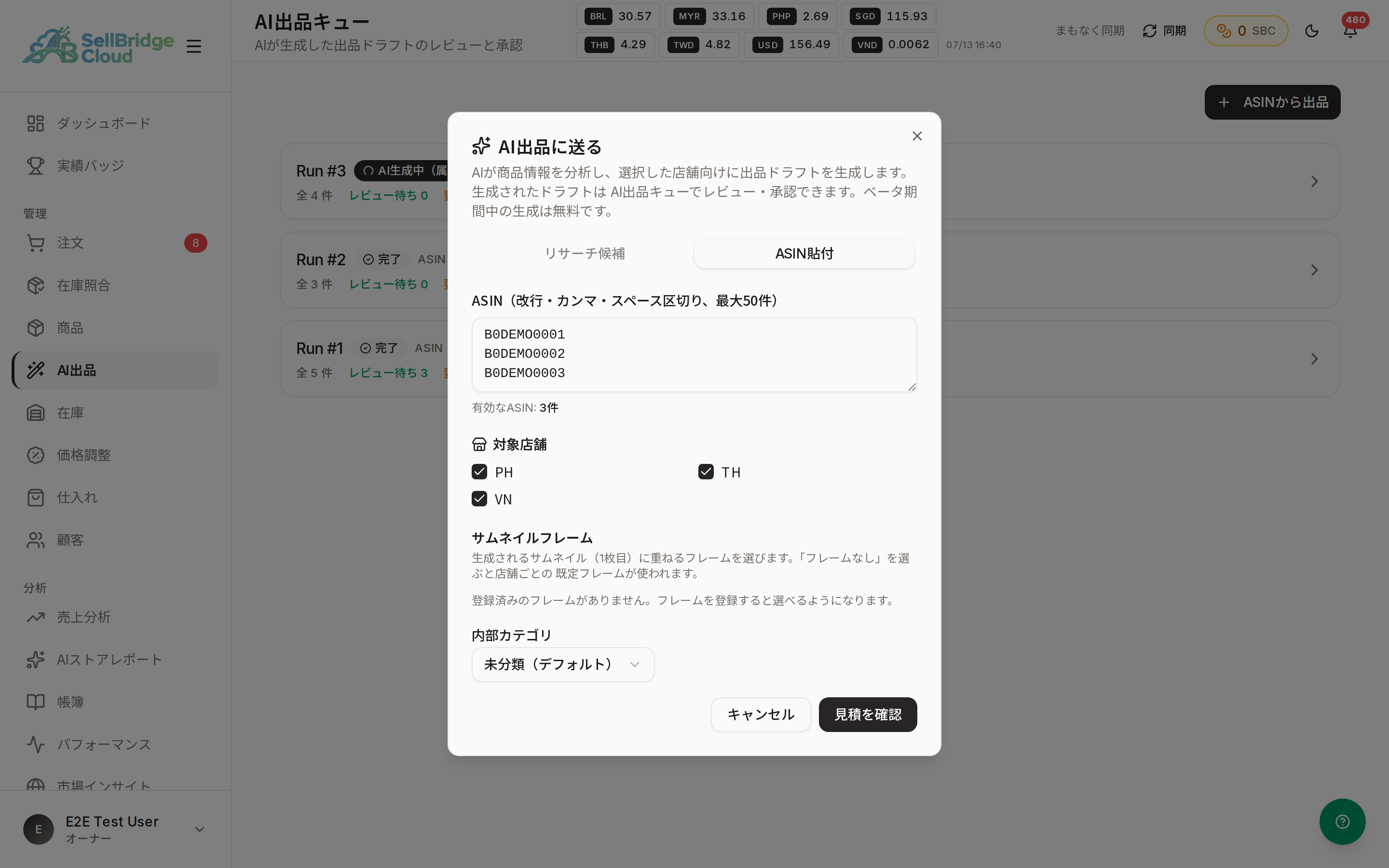Click the まもなく同期 status text
The height and width of the screenshot is (868, 1389).
[1089, 30]
